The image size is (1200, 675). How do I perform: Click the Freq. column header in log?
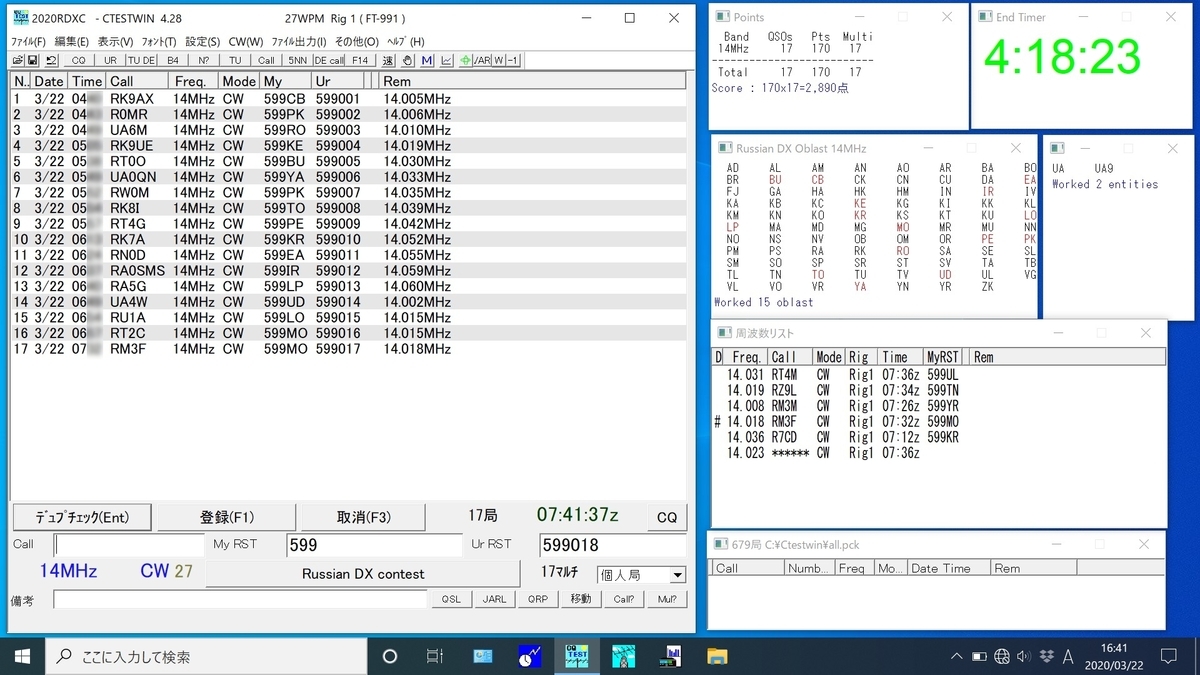192,81
